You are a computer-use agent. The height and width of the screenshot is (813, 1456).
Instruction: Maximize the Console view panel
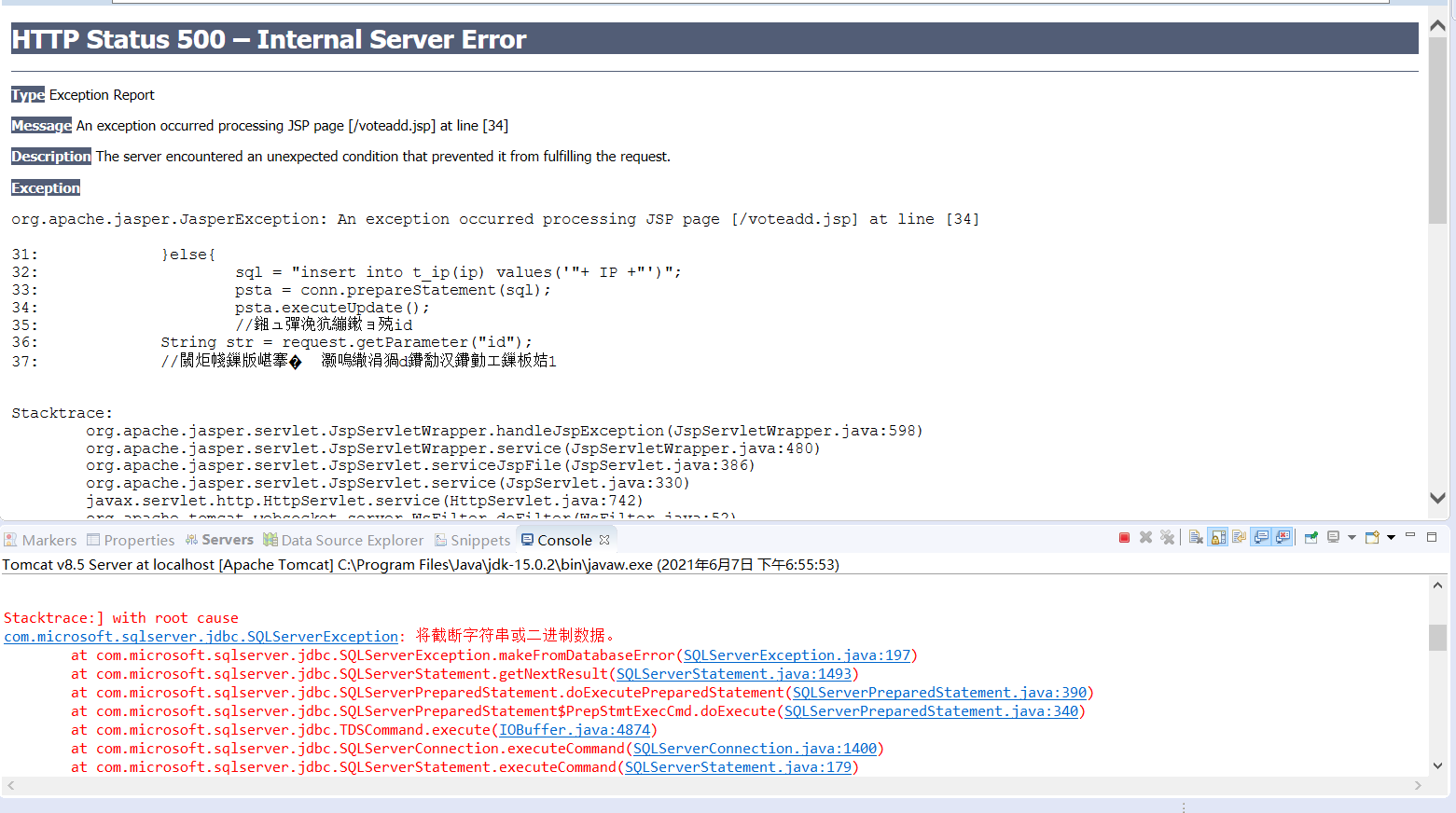pyautogui.click(x=1432, y=537)
